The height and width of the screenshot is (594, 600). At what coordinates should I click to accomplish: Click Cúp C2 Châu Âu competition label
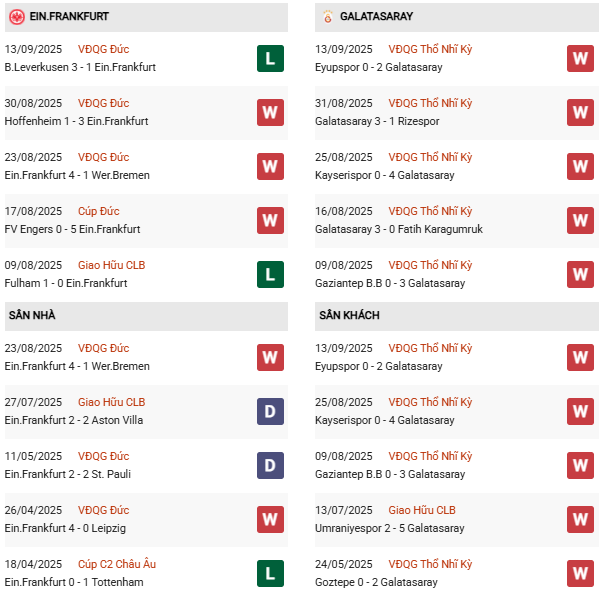click(x=118, y=564)
